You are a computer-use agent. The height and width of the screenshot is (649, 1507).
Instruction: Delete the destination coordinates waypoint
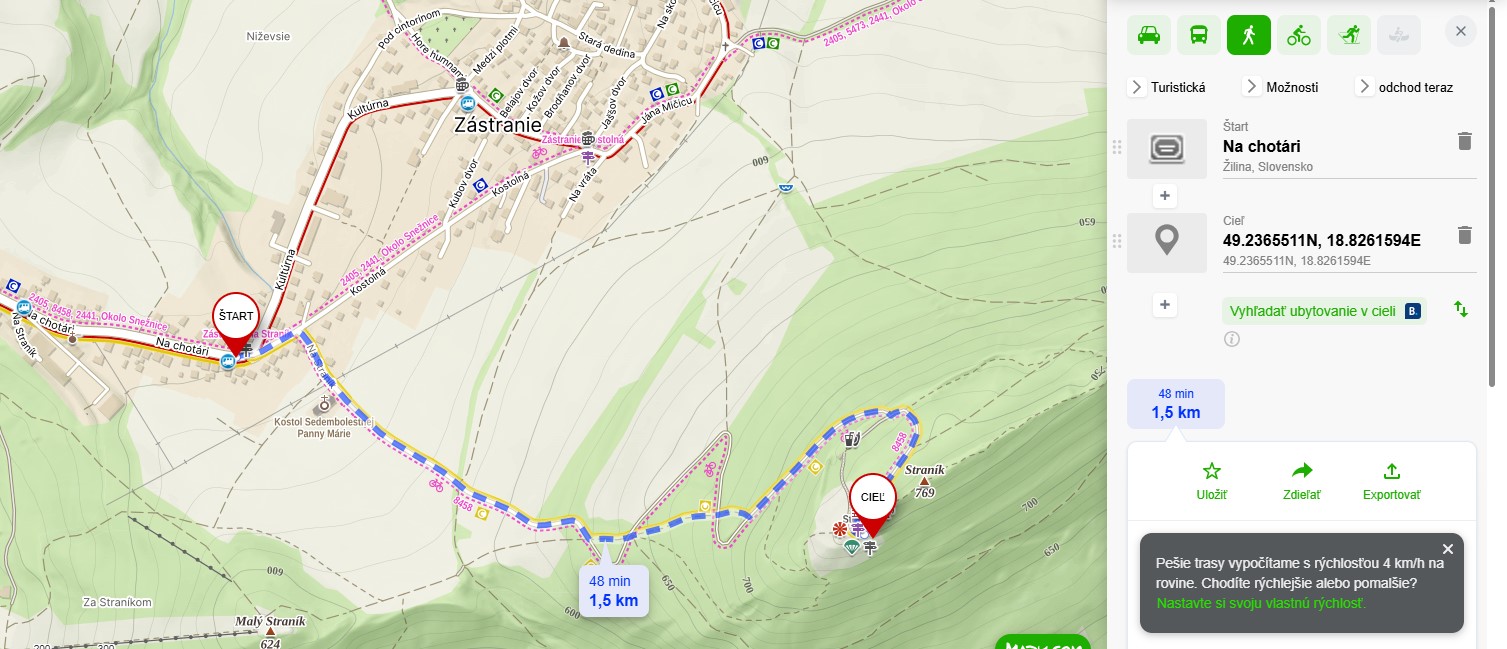1465,235
